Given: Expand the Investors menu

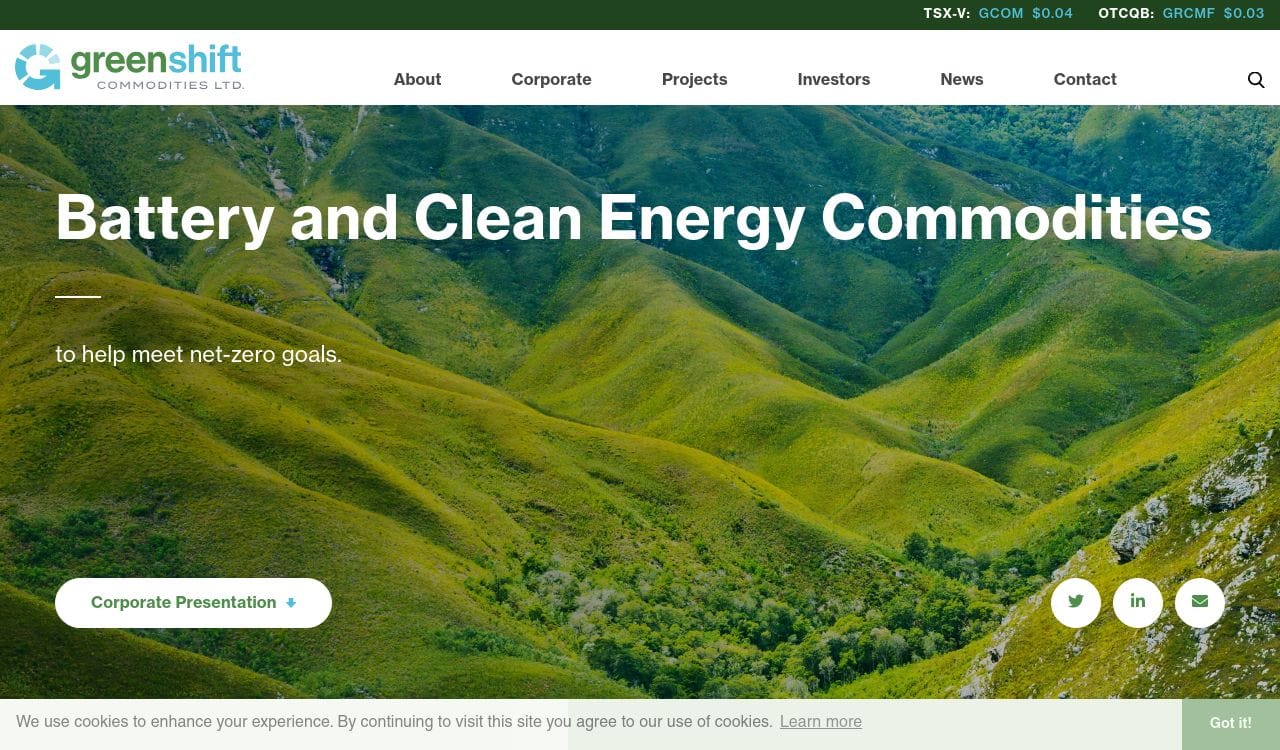Looking at the screenshot, I should [x=833, y=79].
